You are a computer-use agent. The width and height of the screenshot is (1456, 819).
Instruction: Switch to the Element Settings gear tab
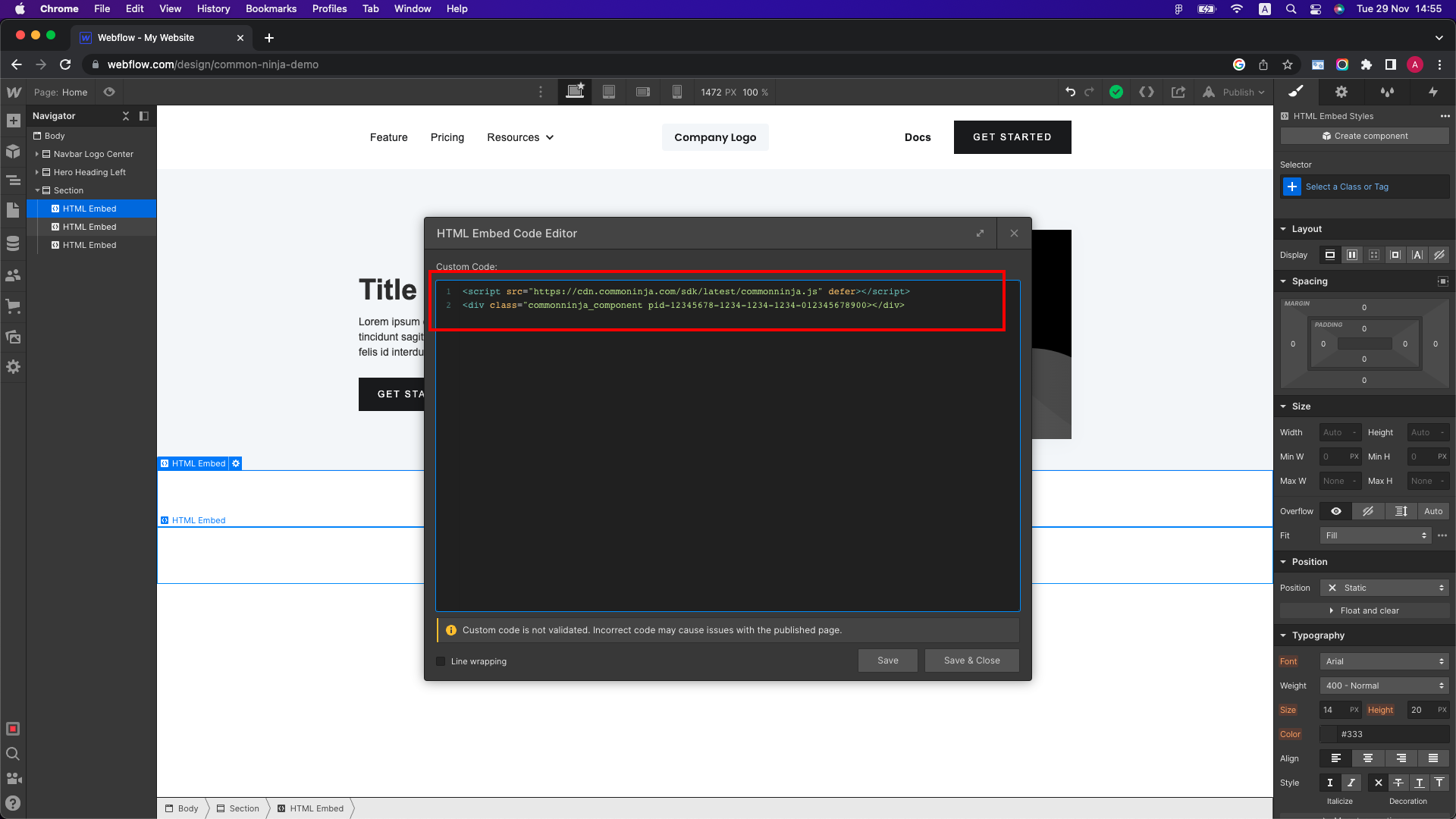click(x=1341, y=92)
